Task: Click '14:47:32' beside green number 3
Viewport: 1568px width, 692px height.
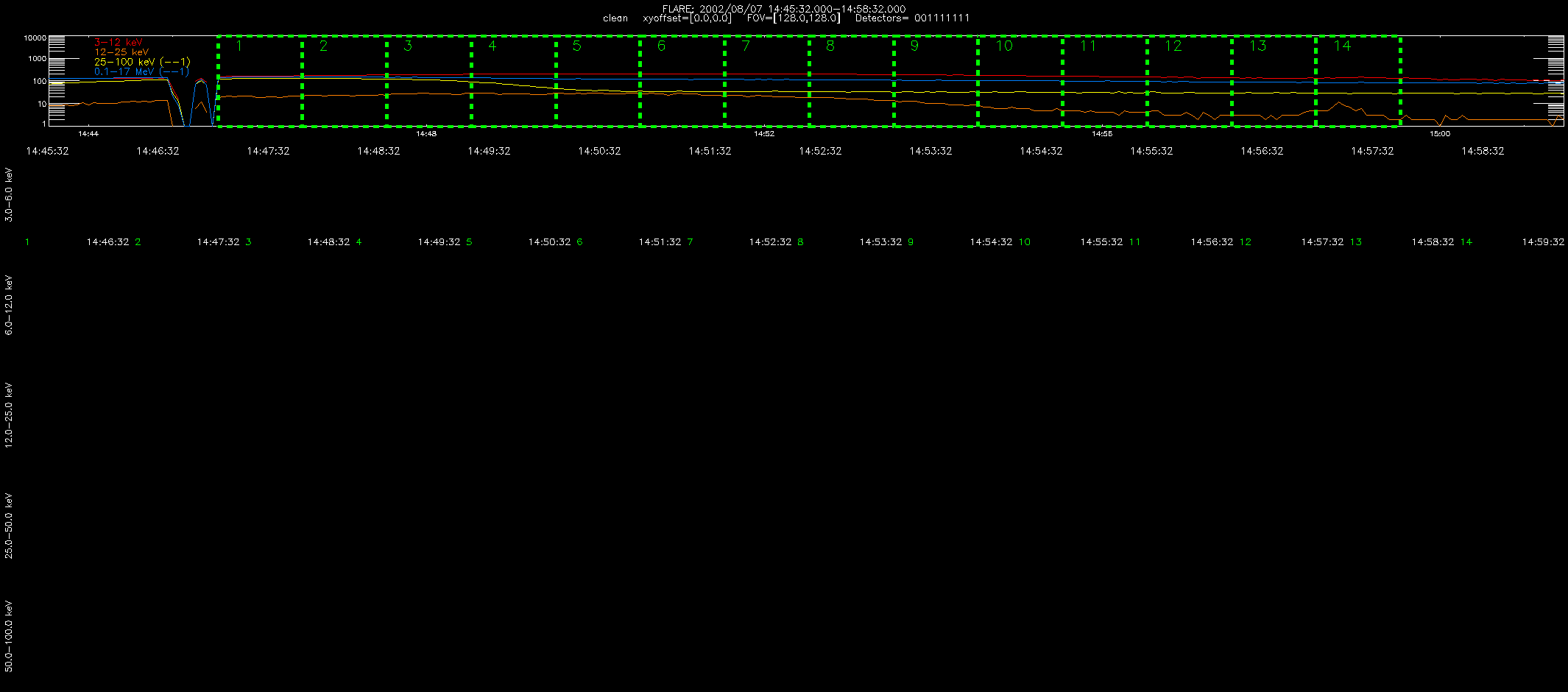Action: (x=218, y=242)
